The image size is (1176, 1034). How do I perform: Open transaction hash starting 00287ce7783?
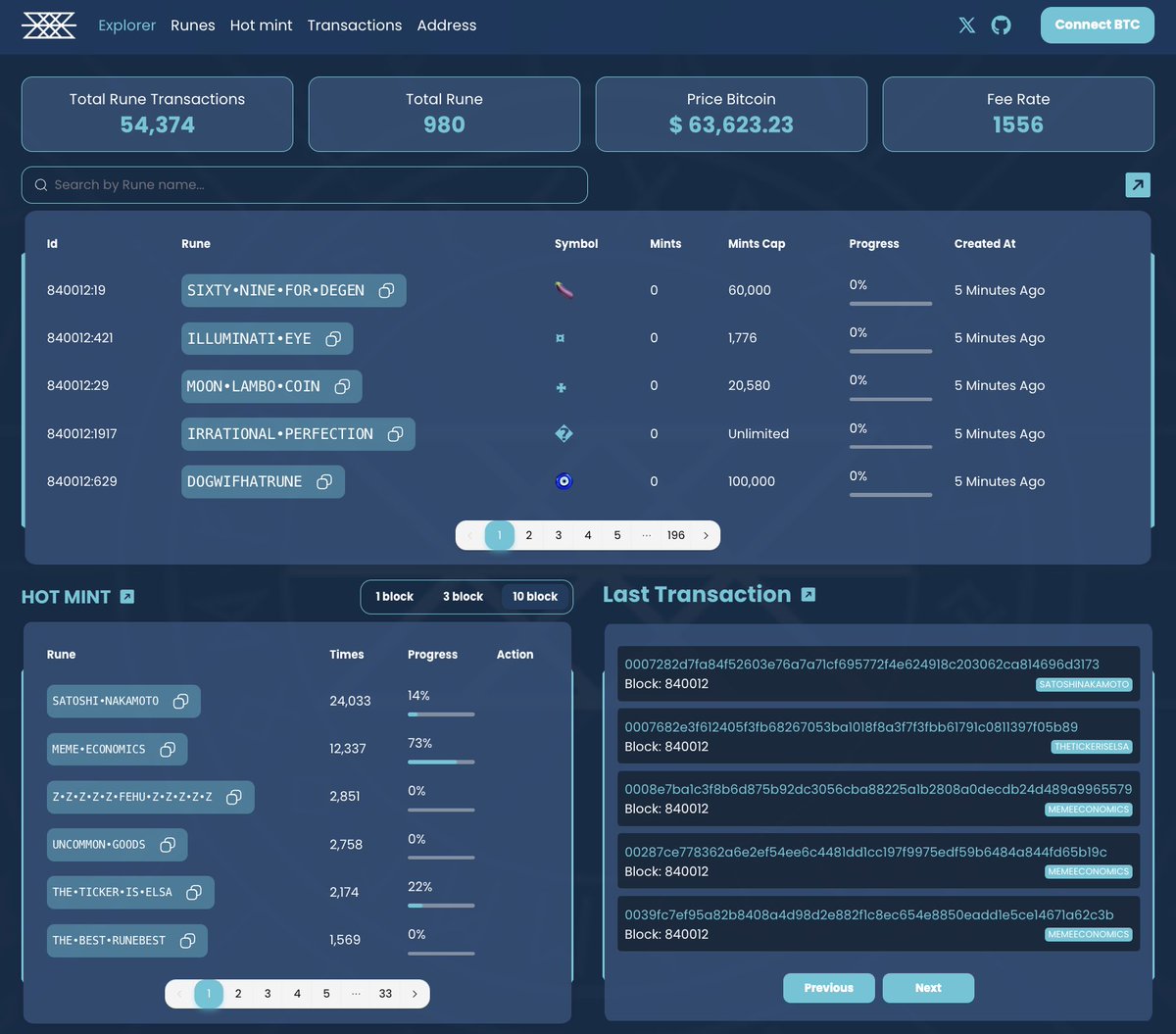[865, 852]
